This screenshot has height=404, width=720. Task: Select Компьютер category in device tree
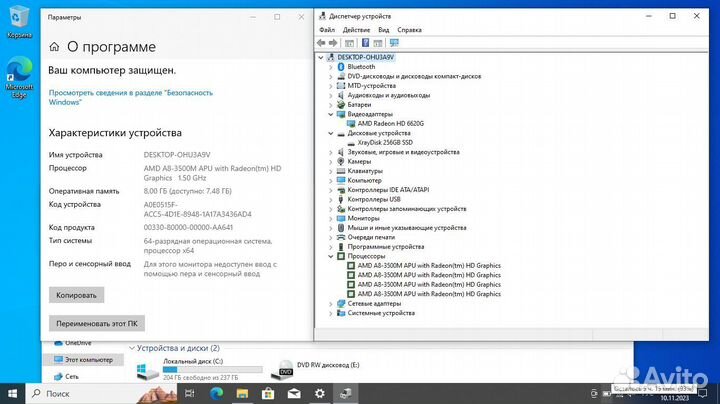click(x=365, y=180)
